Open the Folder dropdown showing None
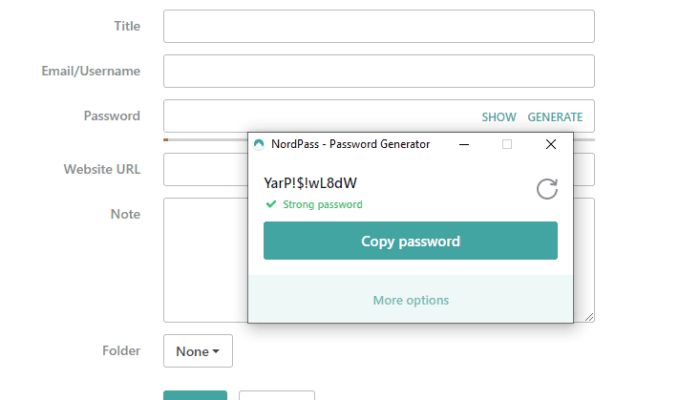700x400 pixels. pyautogui.click(x=198, y=351)
